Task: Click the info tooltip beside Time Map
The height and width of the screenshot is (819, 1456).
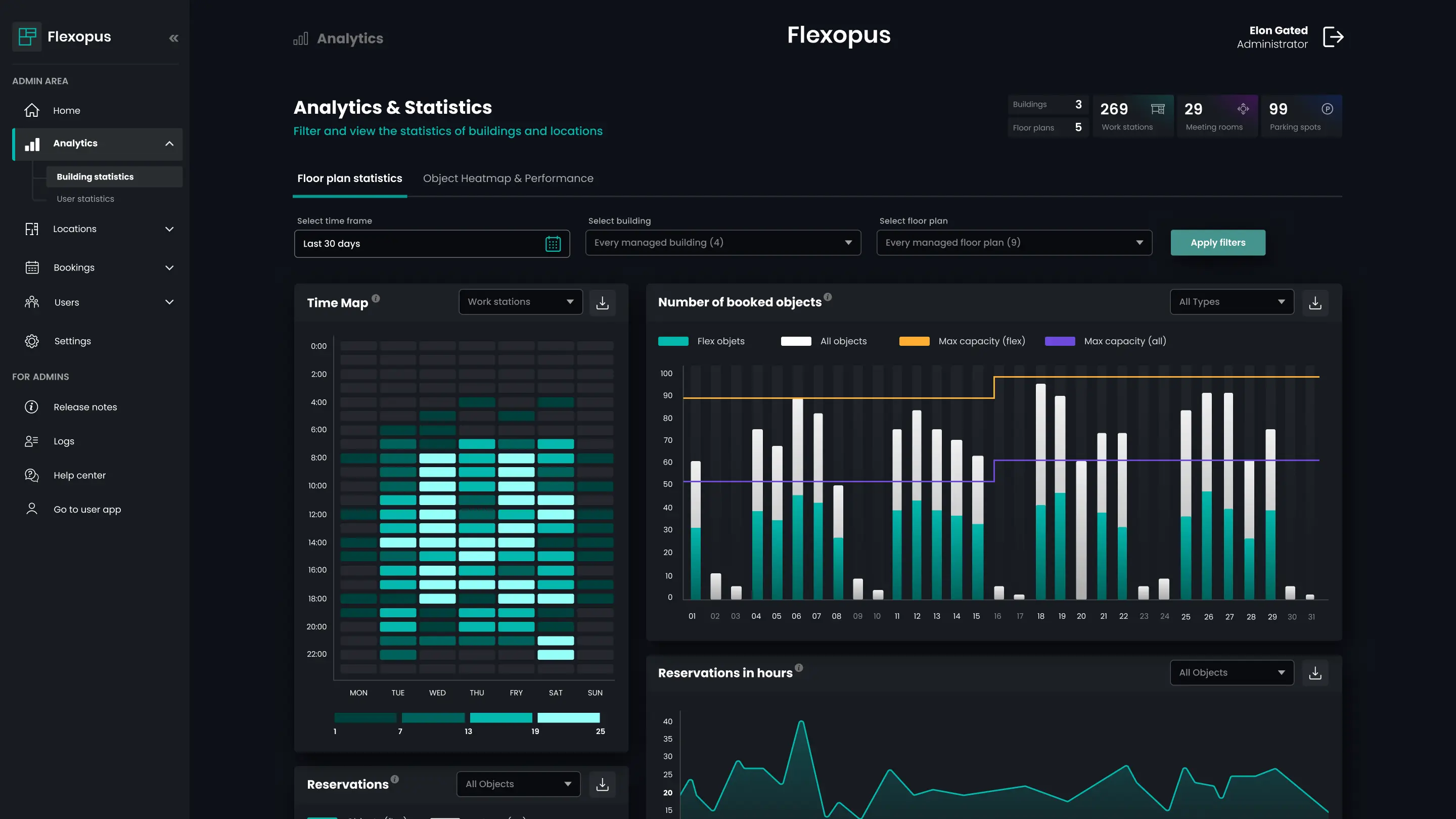Action: pyautogui.click(x=377, y=298)
